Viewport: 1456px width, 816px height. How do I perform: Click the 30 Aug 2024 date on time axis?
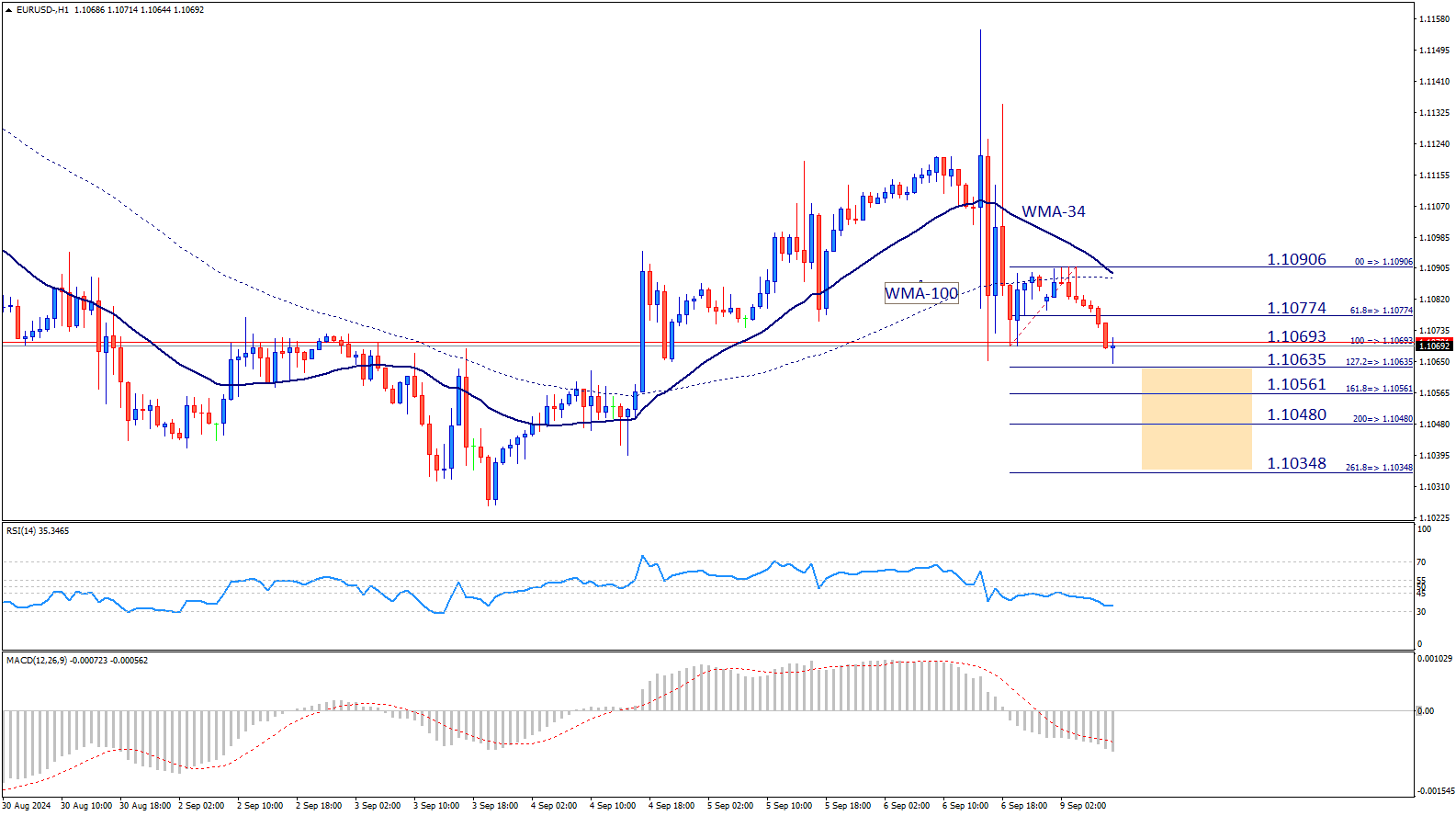pos(27,806)
